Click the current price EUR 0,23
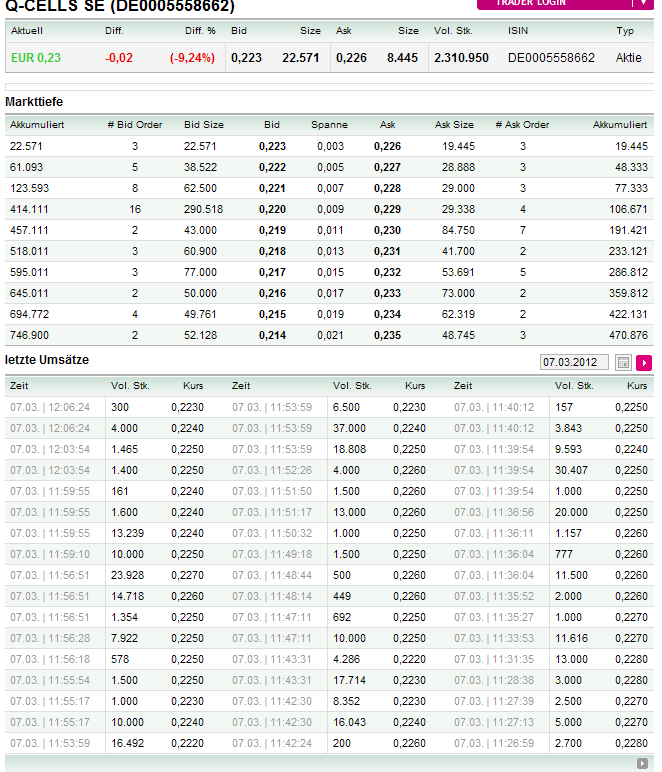 pos(36,58)
